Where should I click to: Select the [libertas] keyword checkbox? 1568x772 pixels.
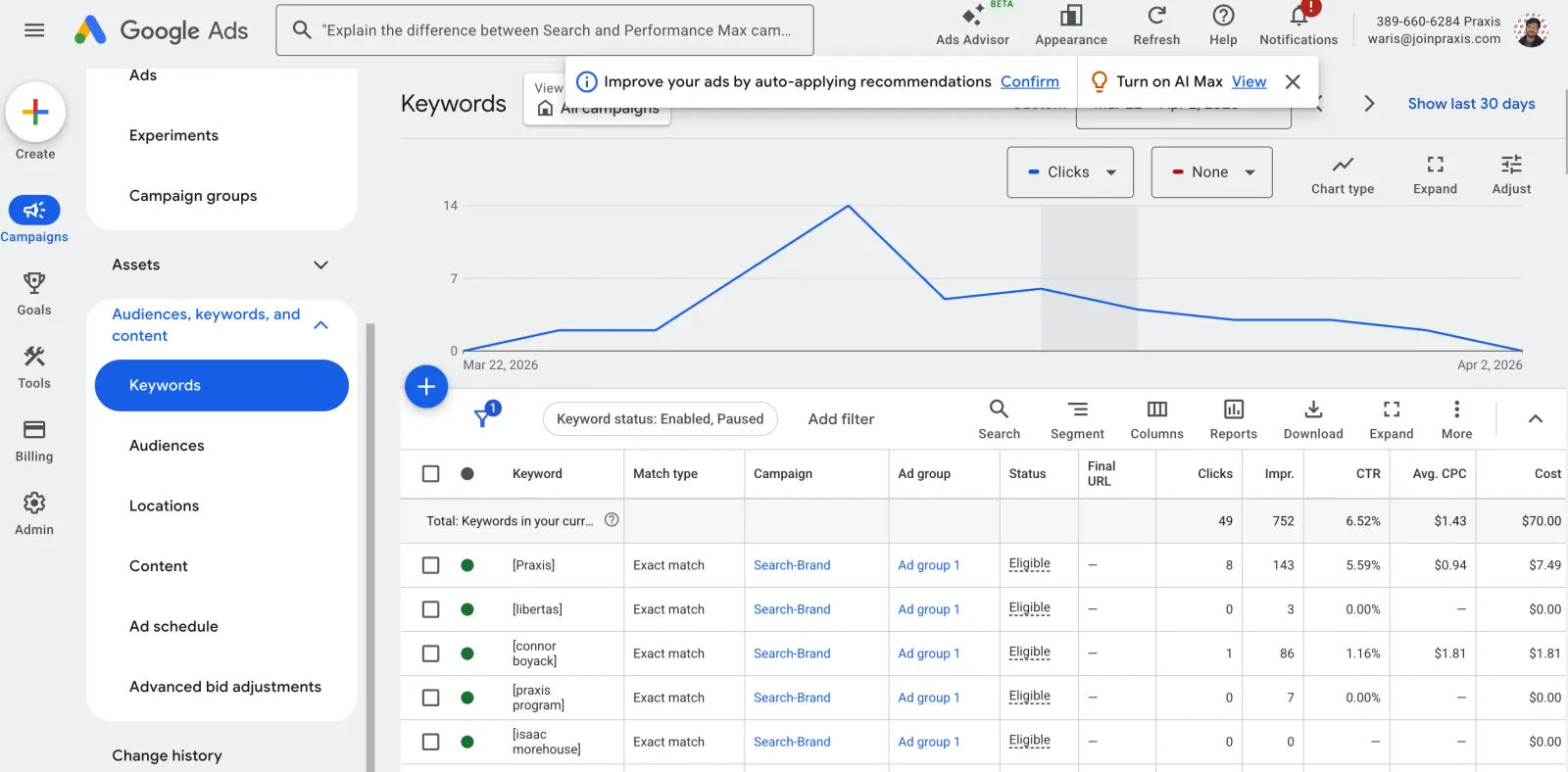430,609
